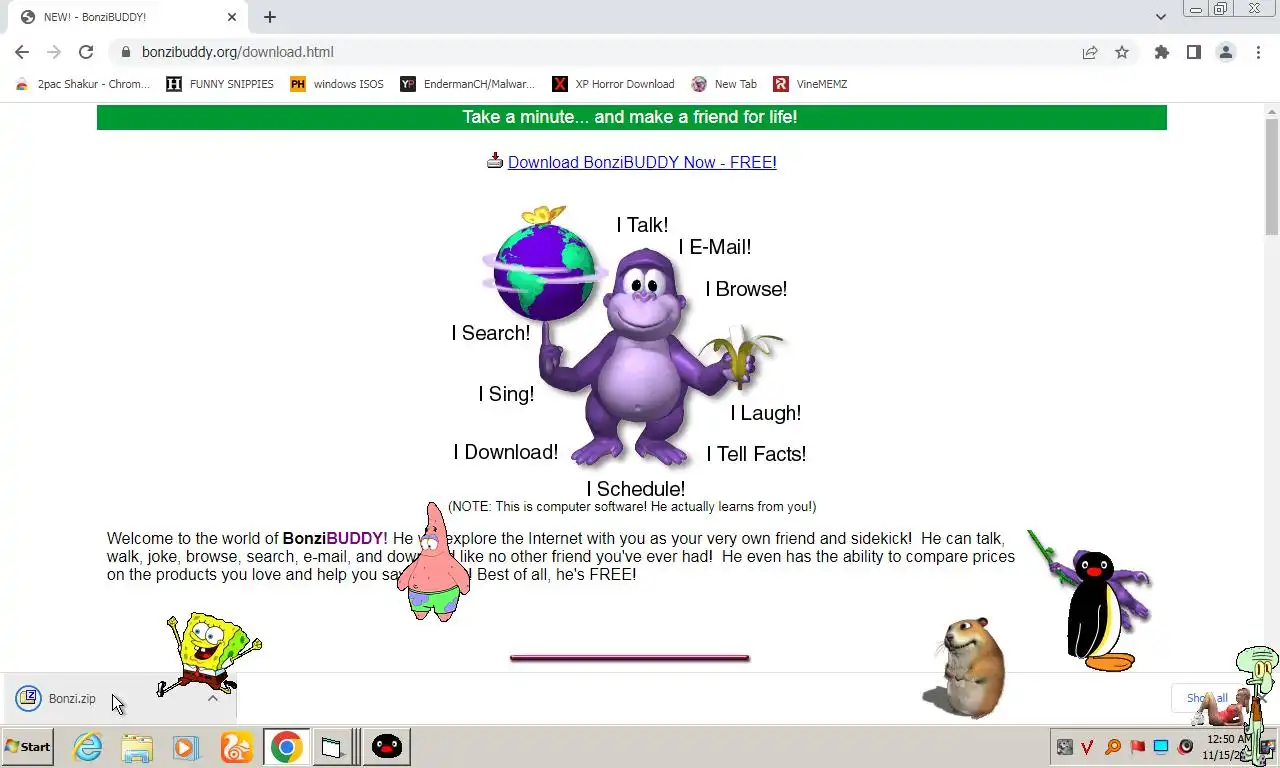Bookmark this page with the star icon
The image size is (1280, 768).
pyautogui.click(x=1122, y=52)
